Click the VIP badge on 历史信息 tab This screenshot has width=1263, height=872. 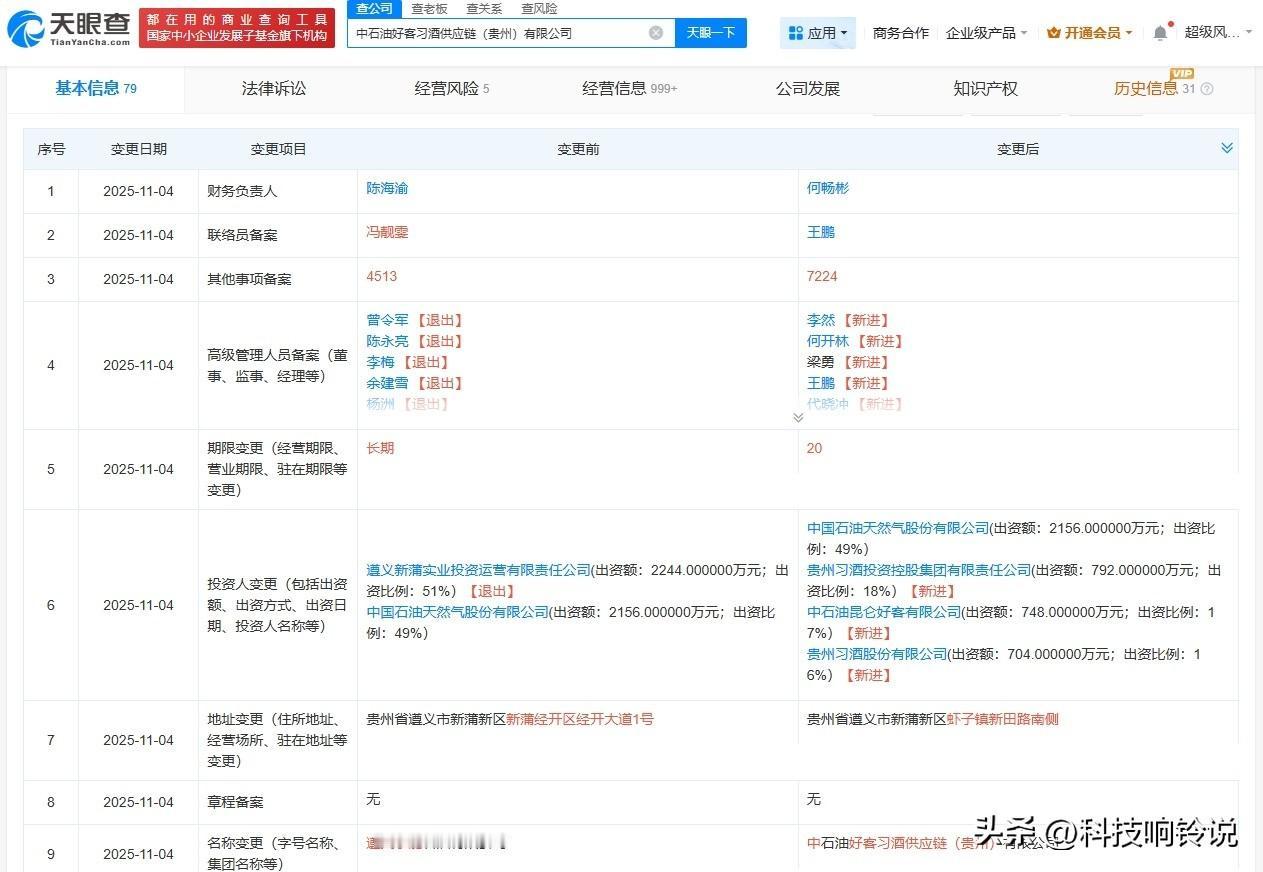click(x=1180, y=72)
